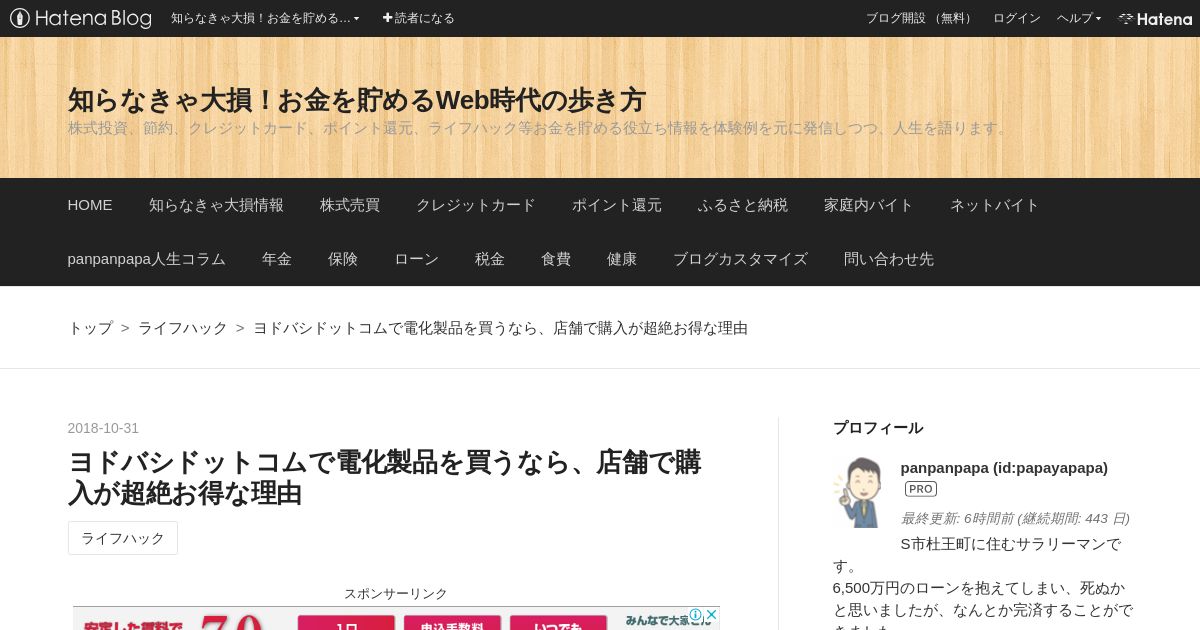Select 知らなきゃ大損情報 menu item
Screen dimensions: 1200x630
(216, 205)
